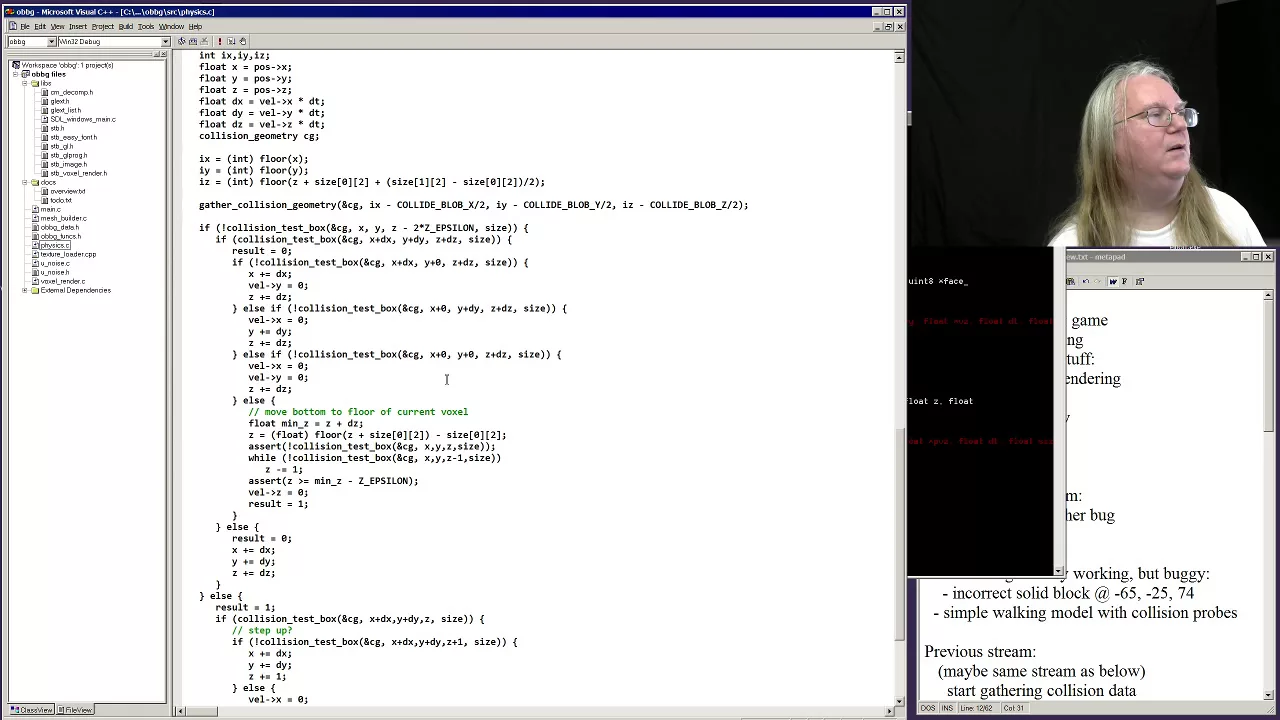Open the Insert menu
This screenshot has width=1280, height=720.
[x=78, y=26]
